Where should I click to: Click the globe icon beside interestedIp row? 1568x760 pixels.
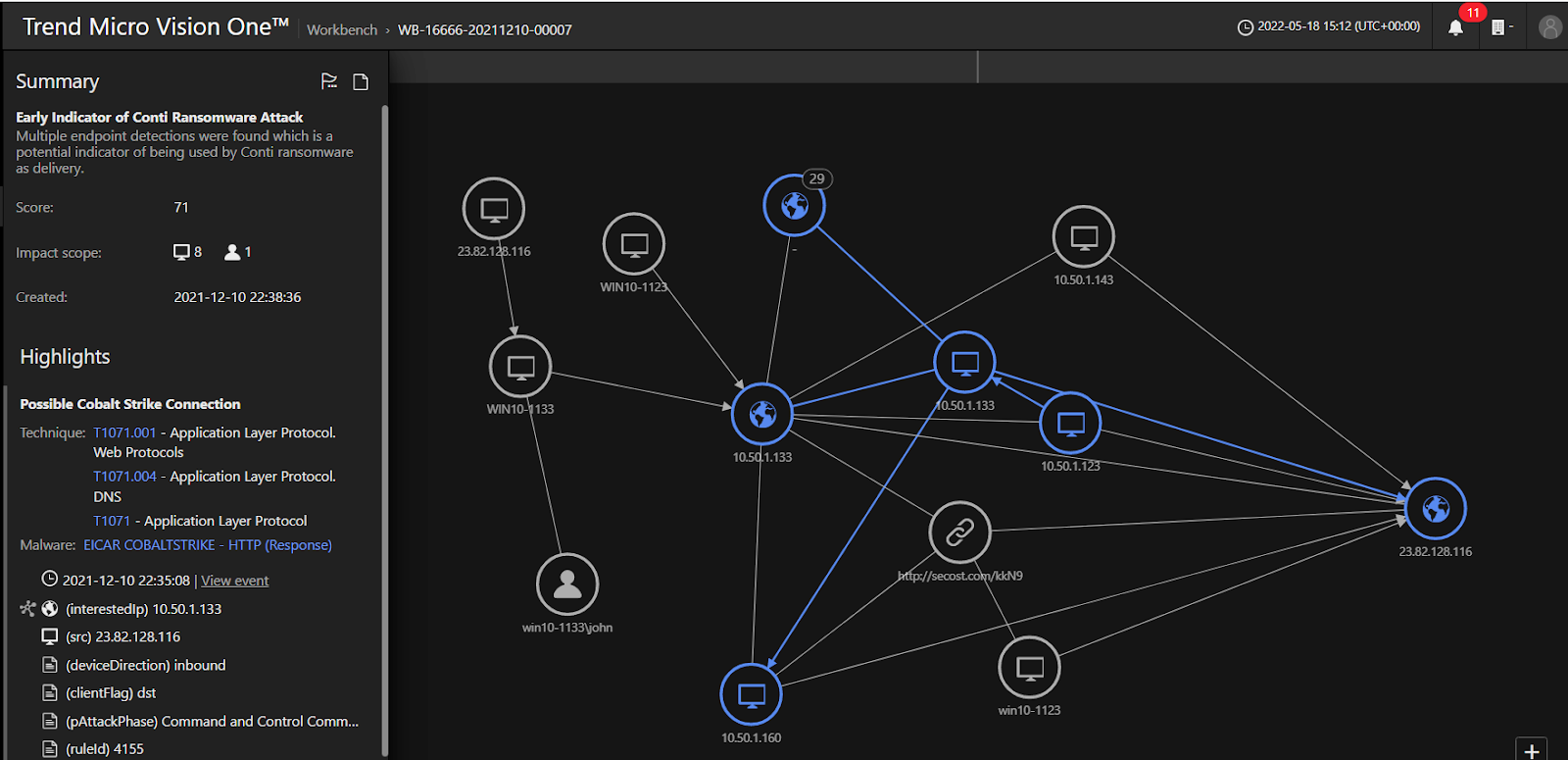click(x=50, y=609)
